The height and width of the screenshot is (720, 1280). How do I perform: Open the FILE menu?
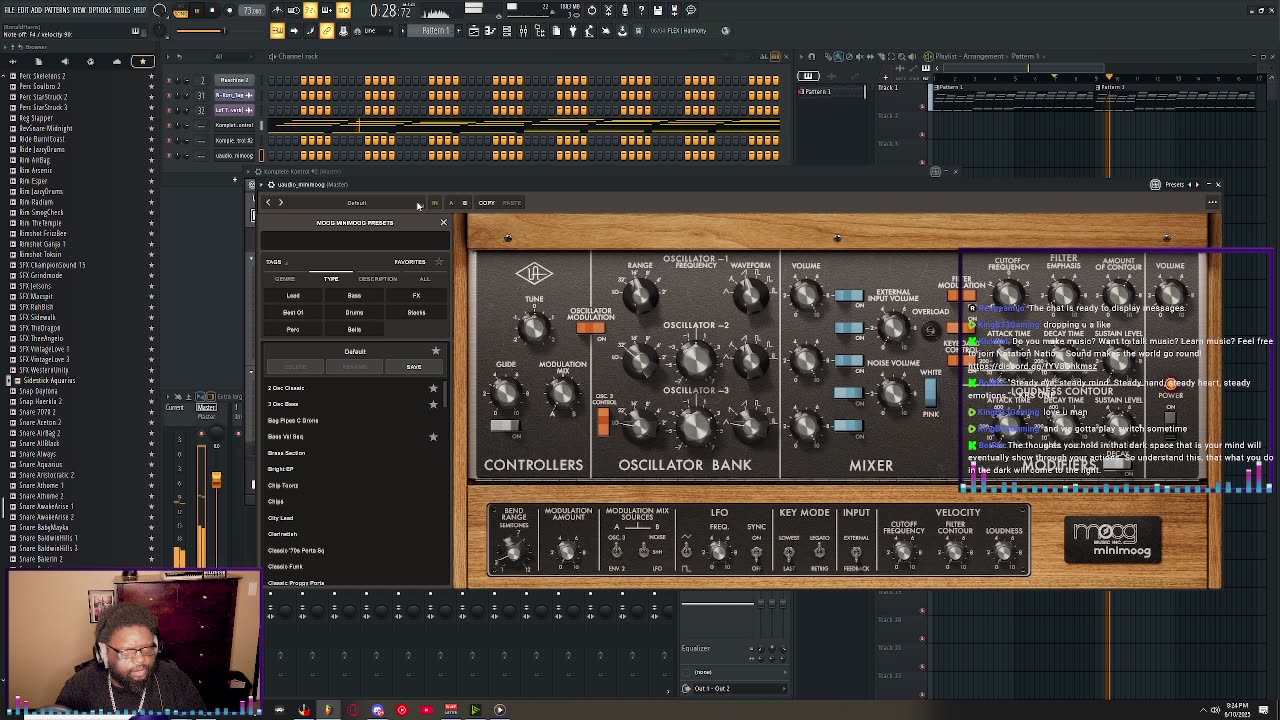tap(9, 10)
